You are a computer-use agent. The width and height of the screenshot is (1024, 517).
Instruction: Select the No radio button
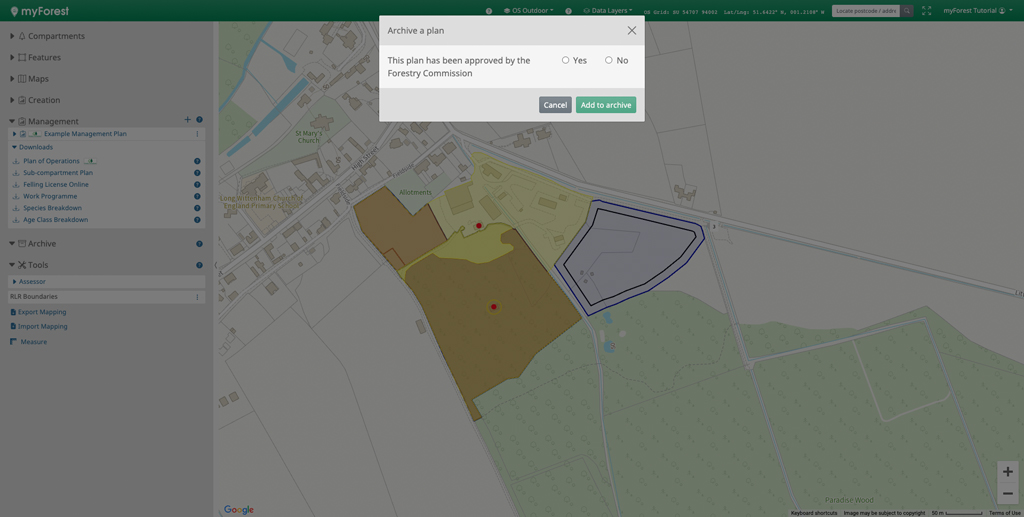pyautogui.click(x=609, y=60)
